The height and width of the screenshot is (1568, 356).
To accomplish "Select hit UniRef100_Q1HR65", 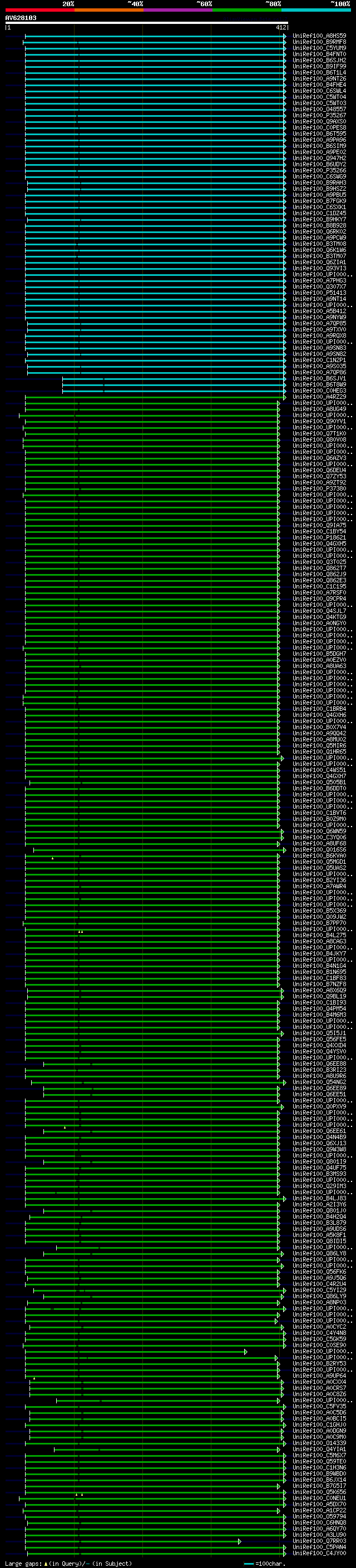I will click(x=319, y=752).
